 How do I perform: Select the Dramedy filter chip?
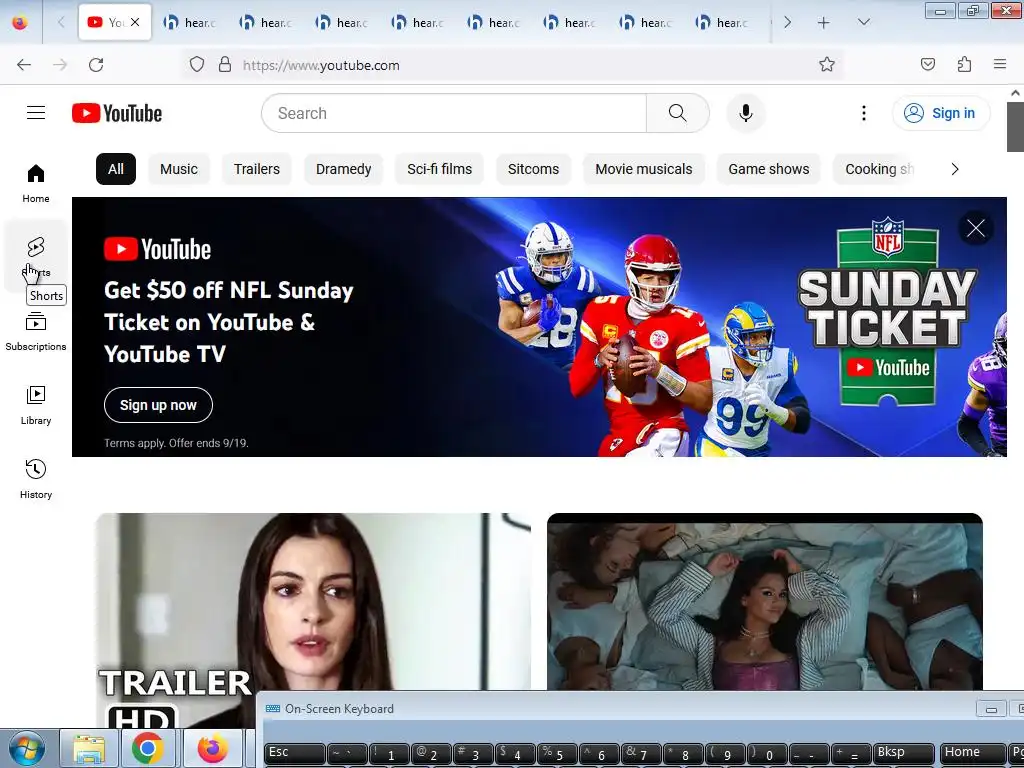tap(344, 169)
